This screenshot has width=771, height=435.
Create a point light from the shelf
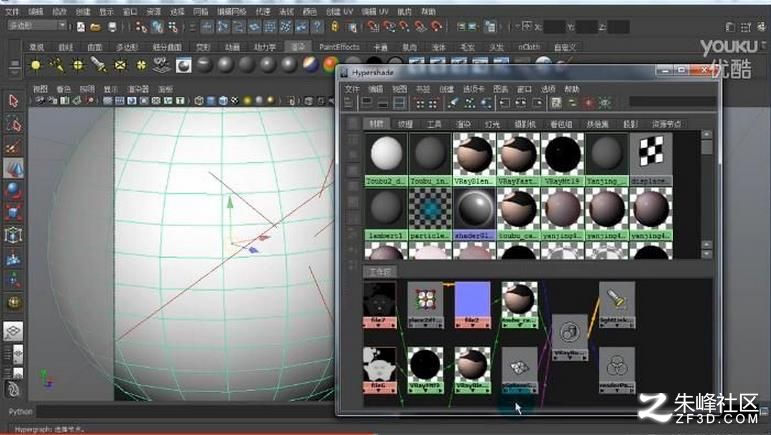[78, 65]
